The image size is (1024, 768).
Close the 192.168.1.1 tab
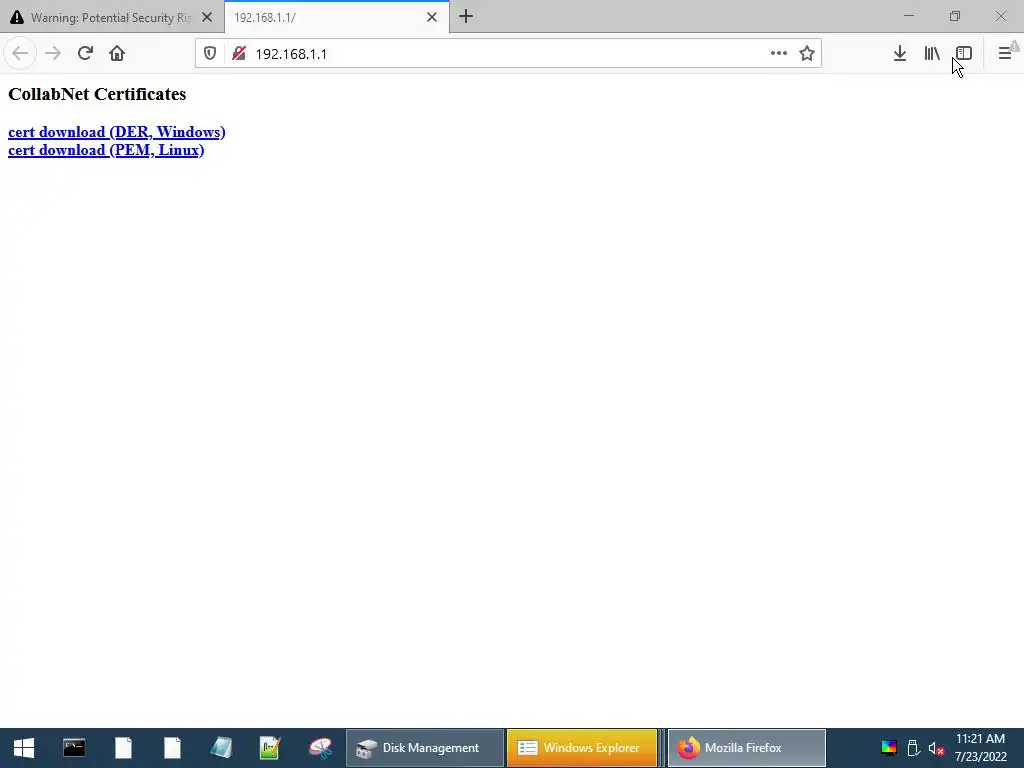(x=432, y=18)
